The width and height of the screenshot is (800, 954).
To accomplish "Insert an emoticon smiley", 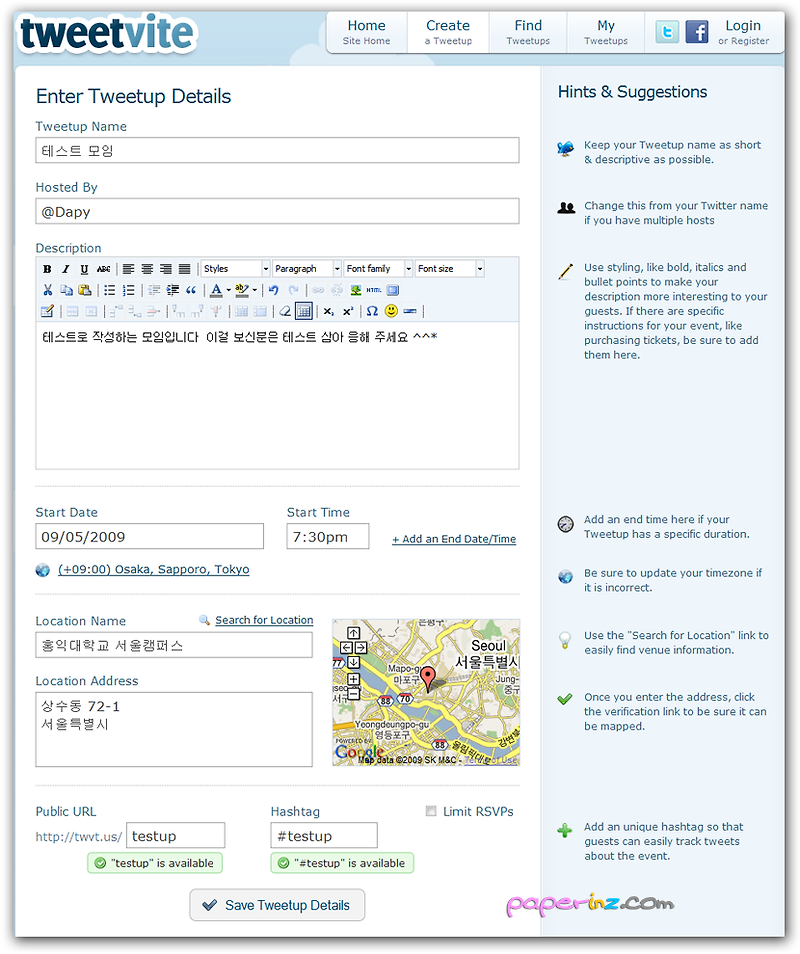I will [x=391, y=312].
